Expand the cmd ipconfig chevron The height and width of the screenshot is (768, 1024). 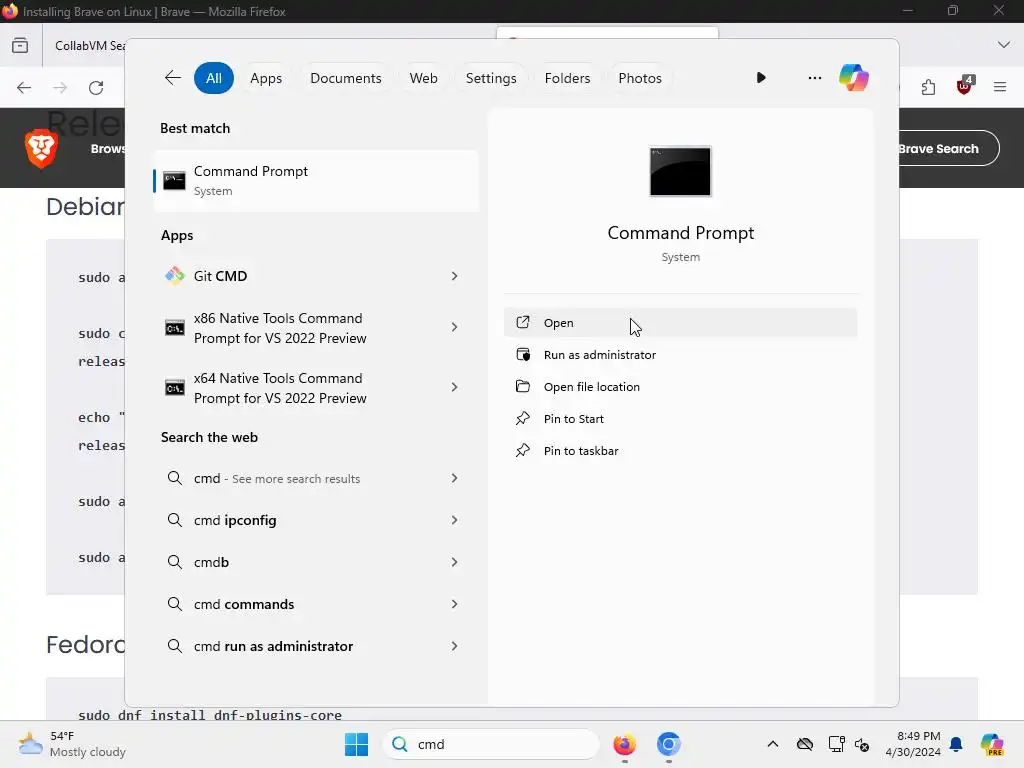point(455,520)
